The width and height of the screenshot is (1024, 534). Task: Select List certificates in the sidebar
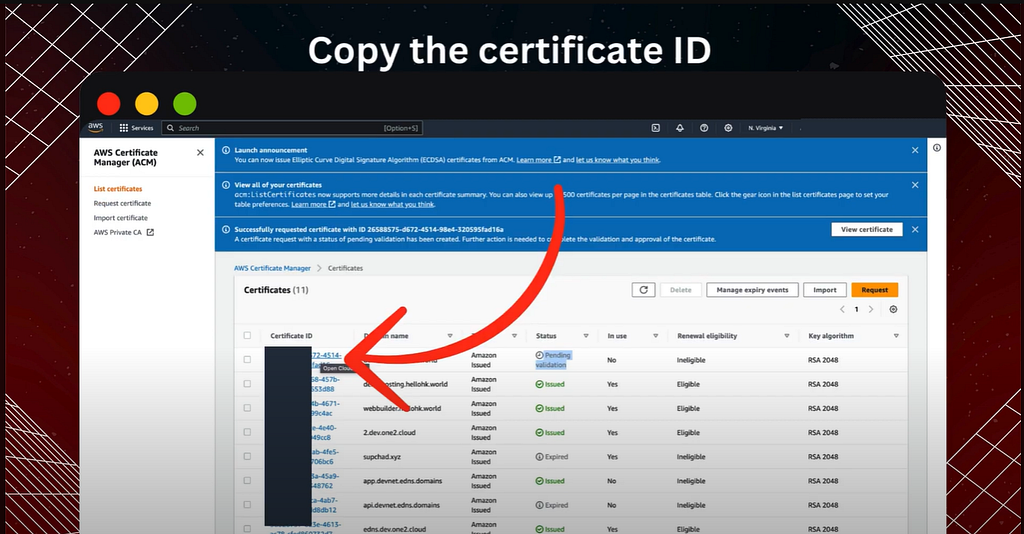[118, 189]
